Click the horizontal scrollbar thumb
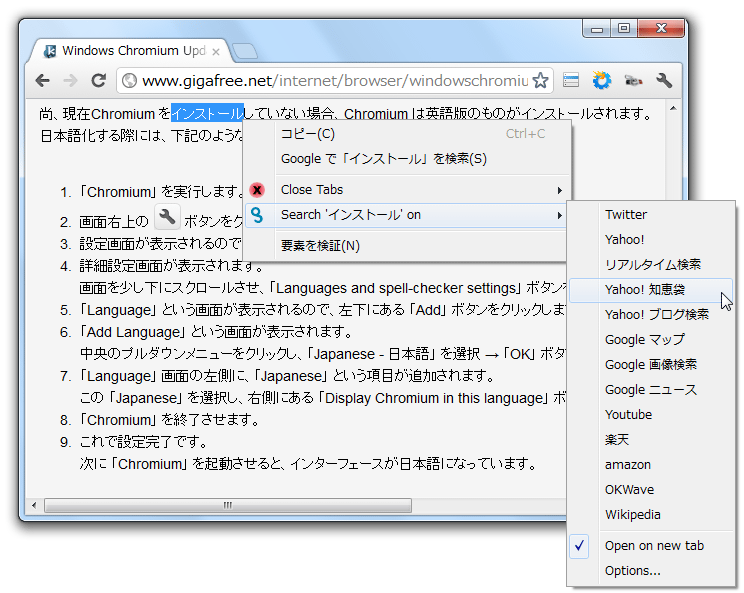Viewport: 744px width, 593px height. coord(228,505)
